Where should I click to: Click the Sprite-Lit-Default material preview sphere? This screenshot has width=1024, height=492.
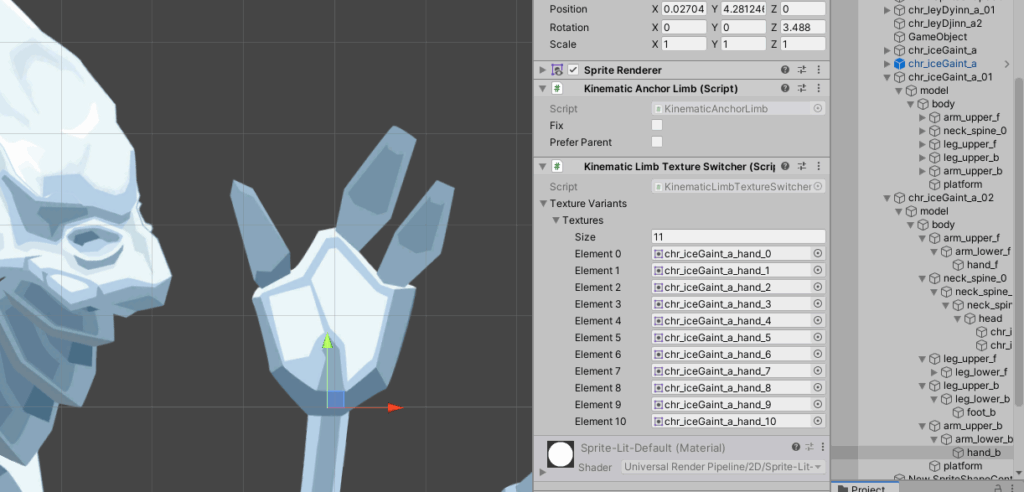coord(561,456)
